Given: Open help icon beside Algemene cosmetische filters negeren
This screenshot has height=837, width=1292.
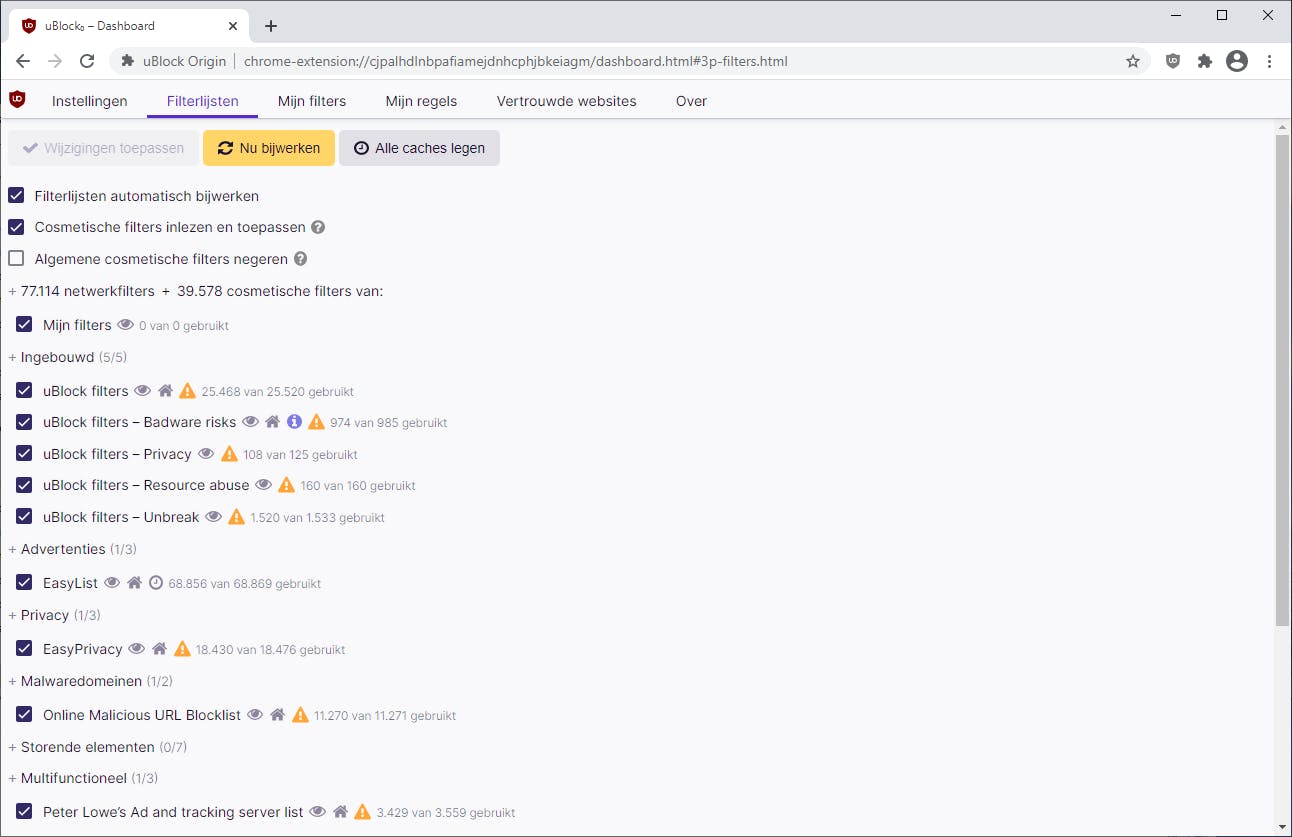Looking at the screenshot, I should [x=299, y=259].
